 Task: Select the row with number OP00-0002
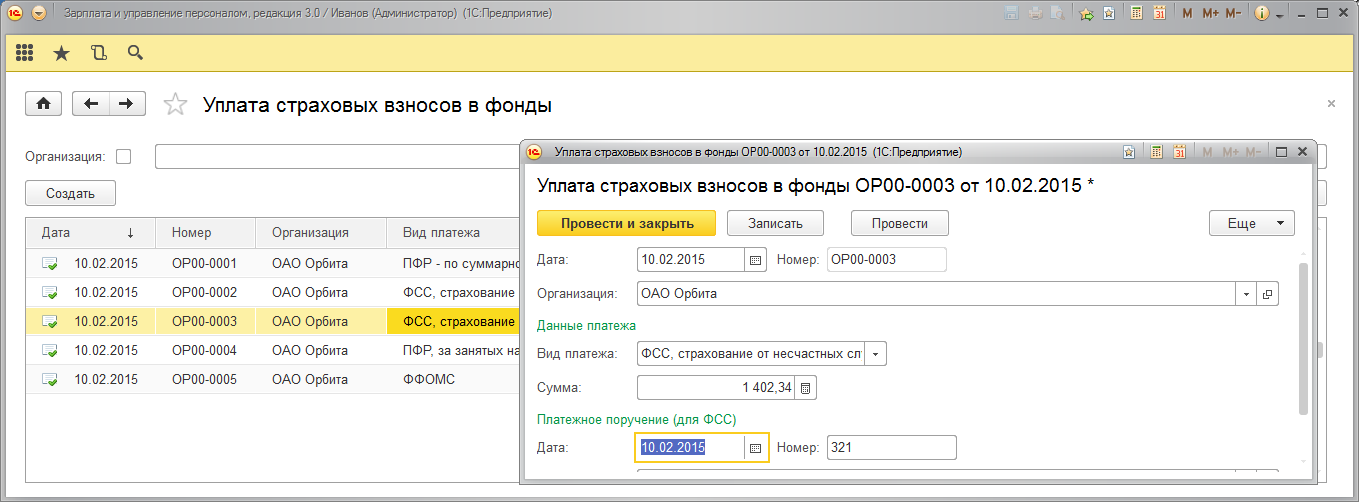273,293
